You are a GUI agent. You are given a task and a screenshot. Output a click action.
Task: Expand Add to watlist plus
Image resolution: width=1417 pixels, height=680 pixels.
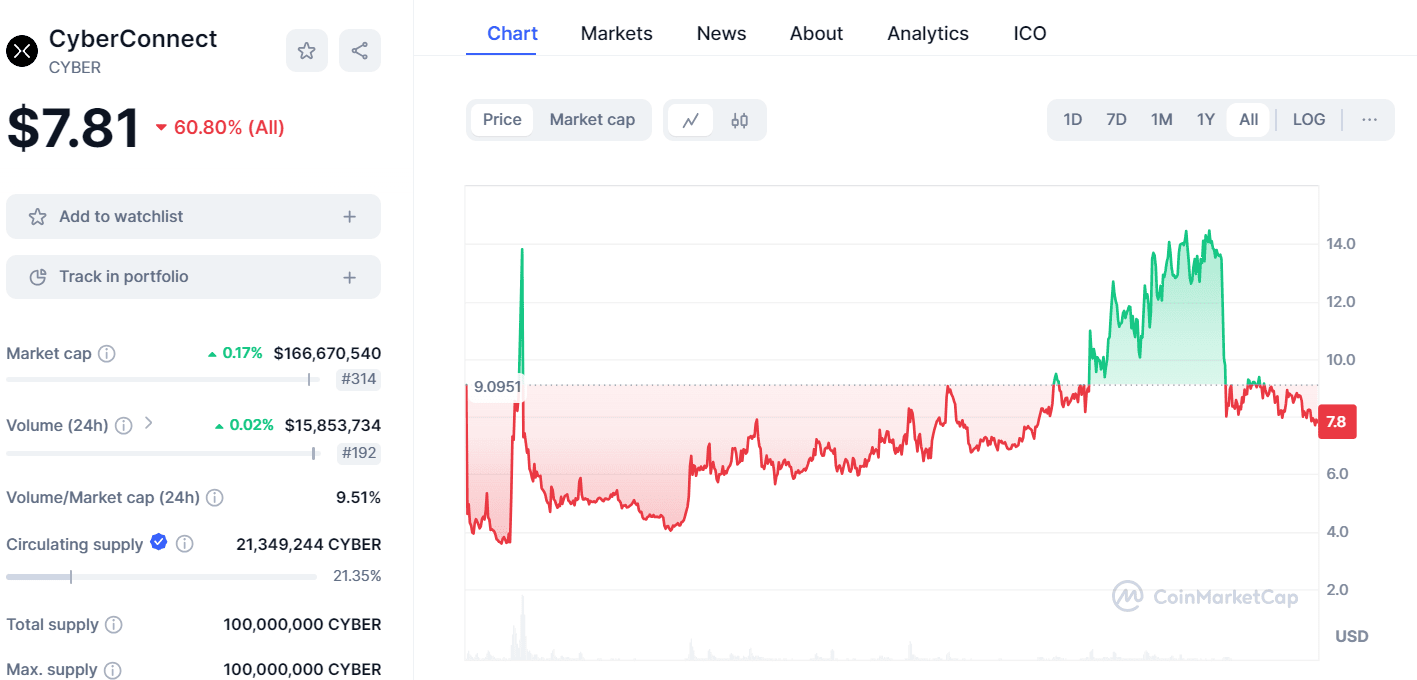pyautogui.click(x=349, y=217)
